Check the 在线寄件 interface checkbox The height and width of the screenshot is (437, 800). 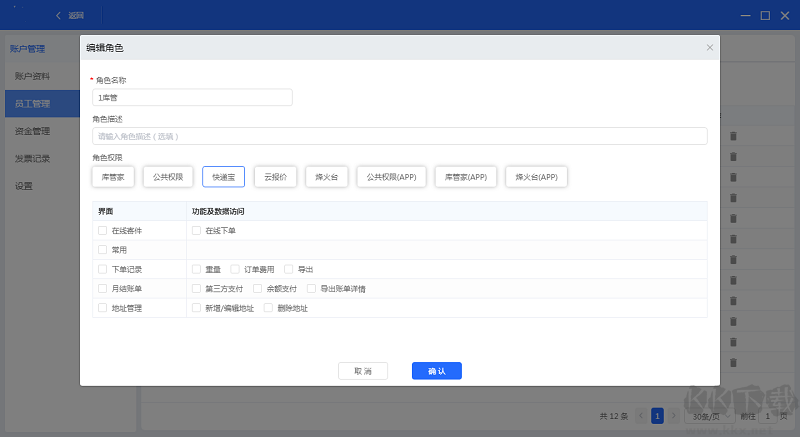point(103,230)
